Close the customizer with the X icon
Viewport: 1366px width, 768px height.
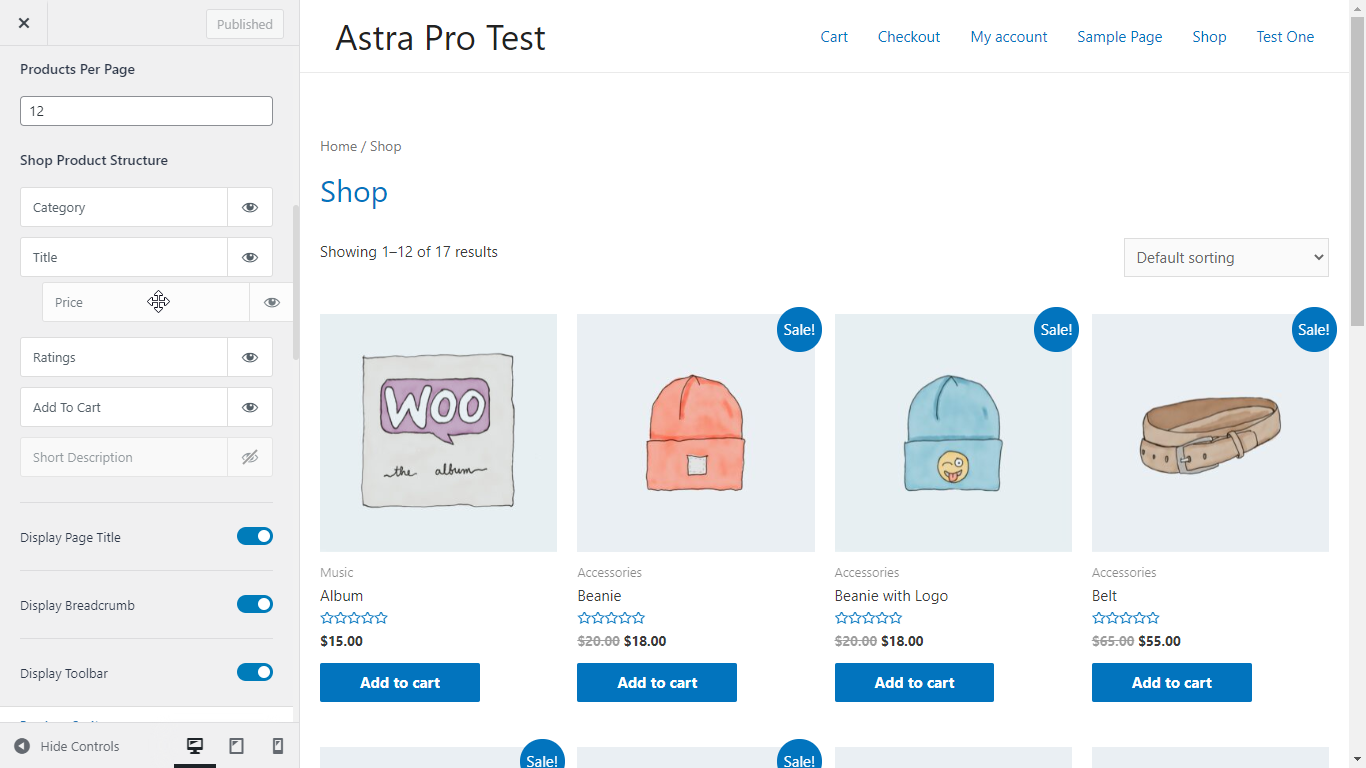point(24,23)
